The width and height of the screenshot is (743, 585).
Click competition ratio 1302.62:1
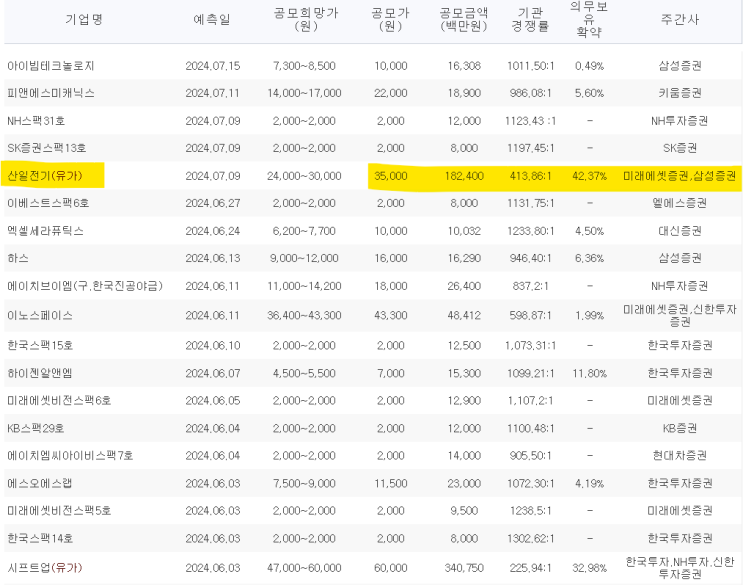point(530,538)
